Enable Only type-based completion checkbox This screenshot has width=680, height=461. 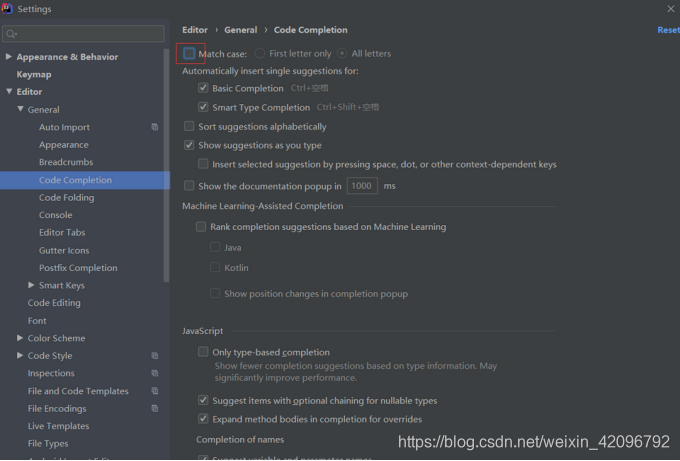tap(203, 352)
